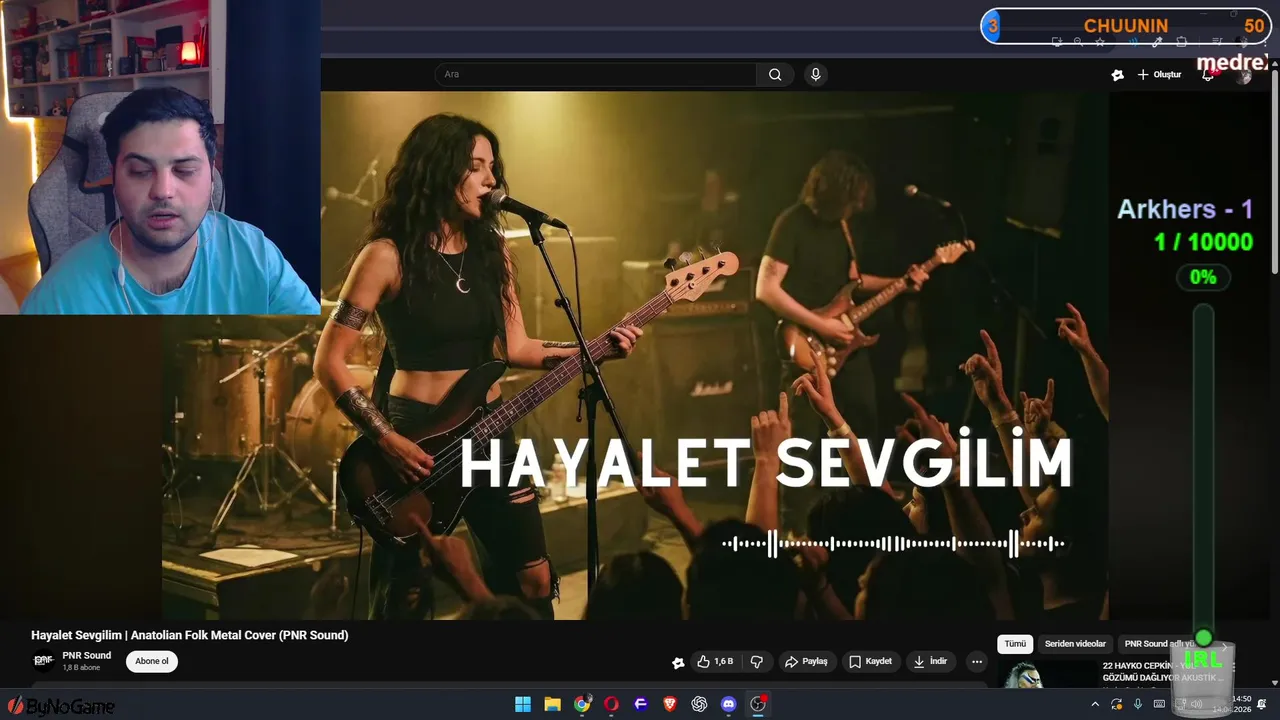This screenshot has height=720, width=1280.
Task: Open the Brave browser taskbar icon
Action: tap(670, 704)
